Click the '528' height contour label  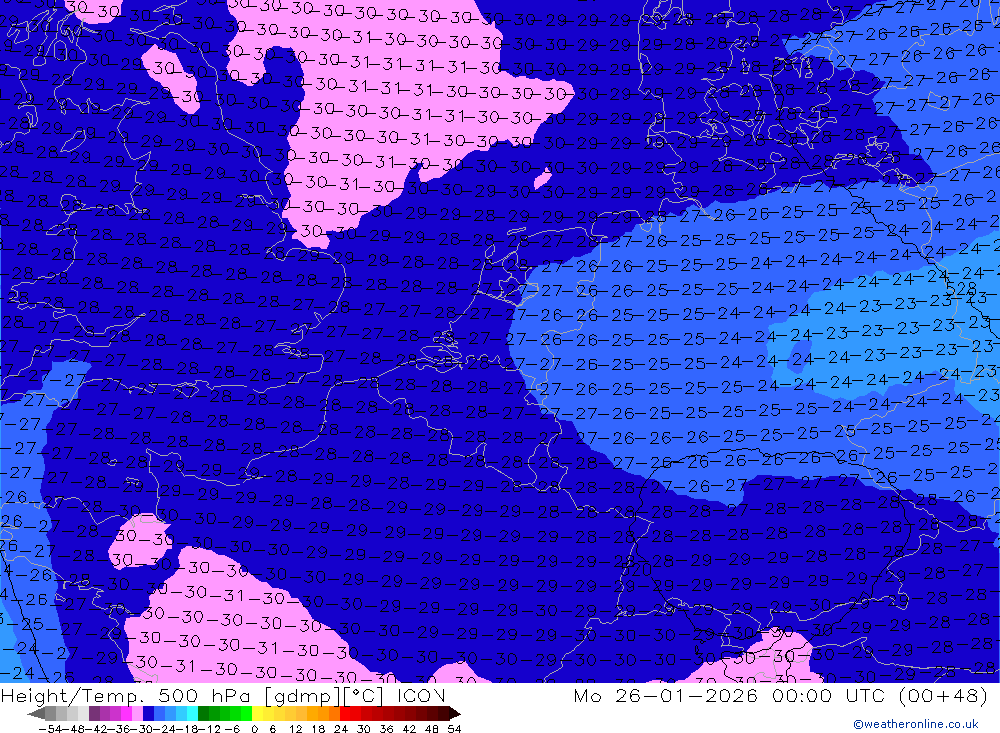tap(960, 289)
